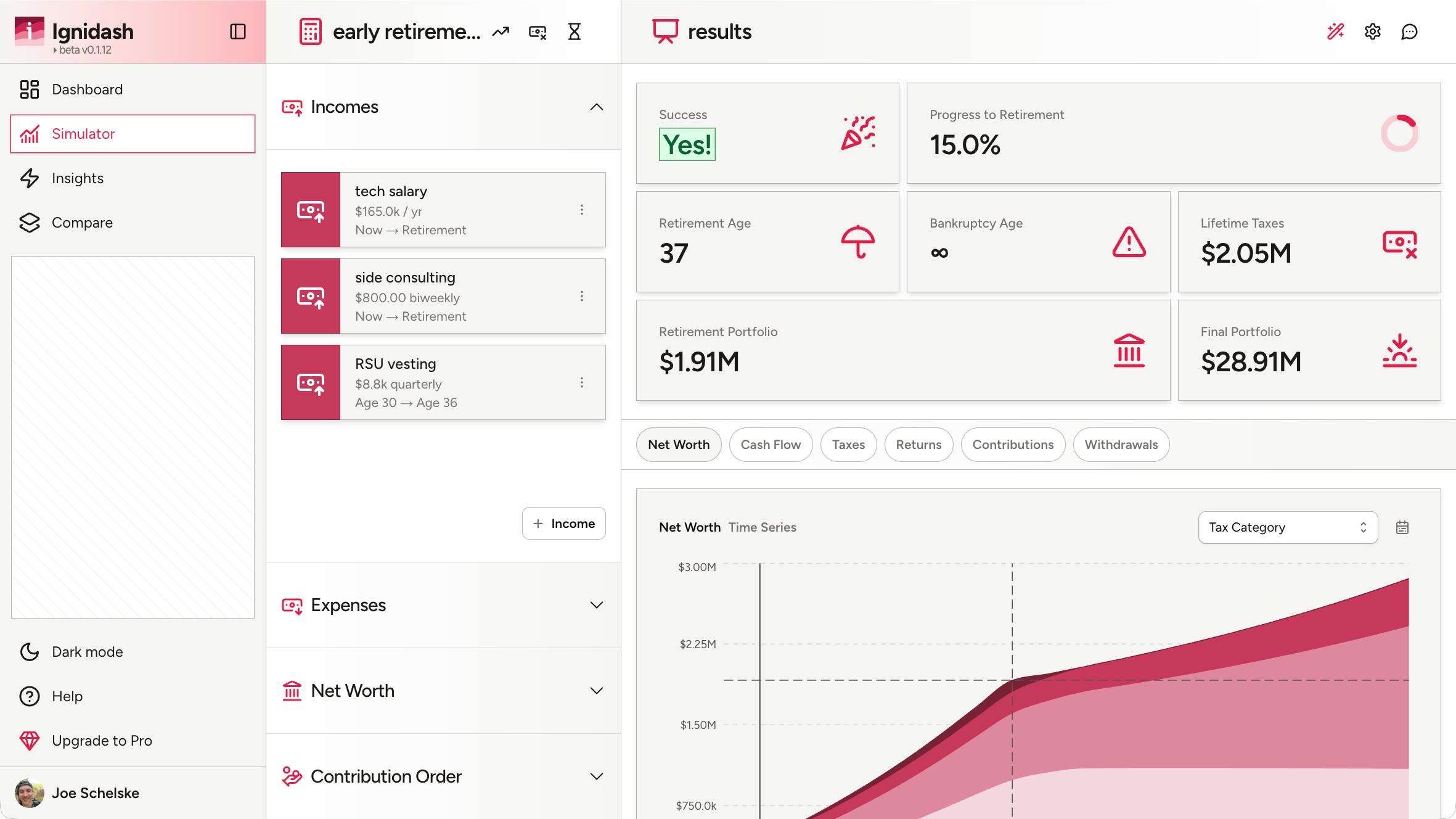This screenshot has height=819, width=1456.
Task: Expand the Expenses section
Action: coord(596,605)
